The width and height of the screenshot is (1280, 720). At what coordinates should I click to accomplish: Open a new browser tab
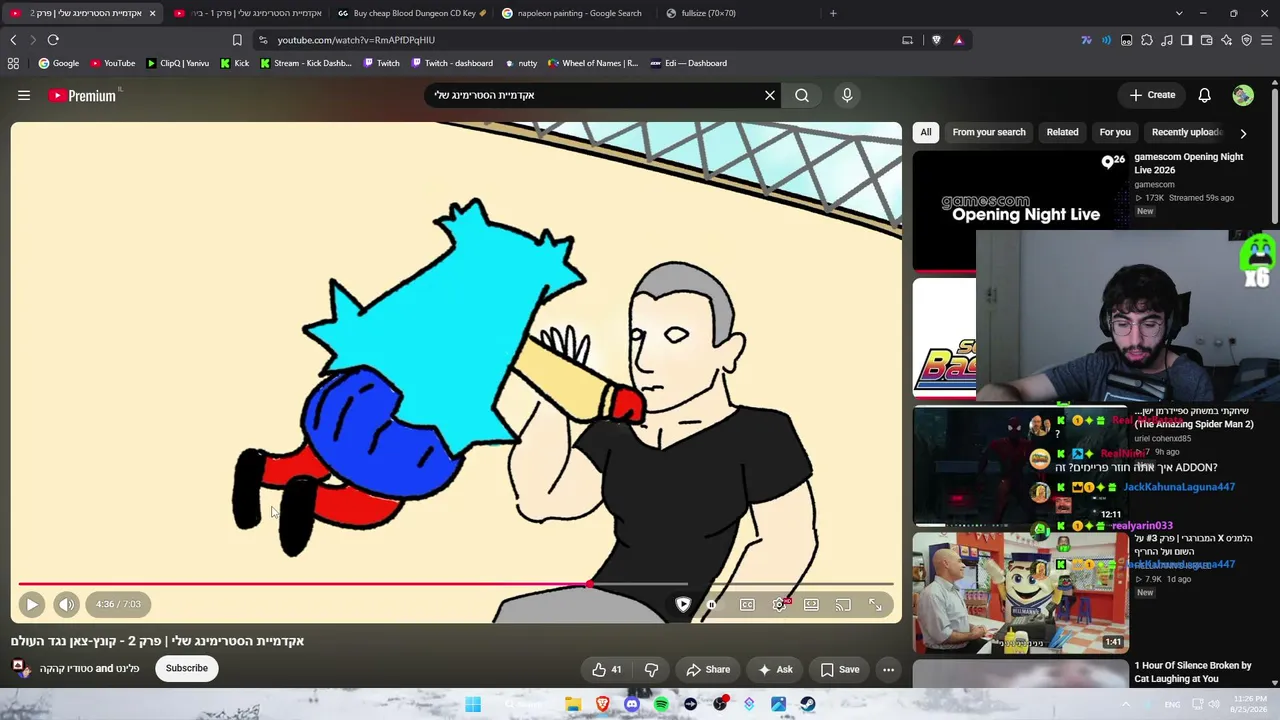point(833,13)
